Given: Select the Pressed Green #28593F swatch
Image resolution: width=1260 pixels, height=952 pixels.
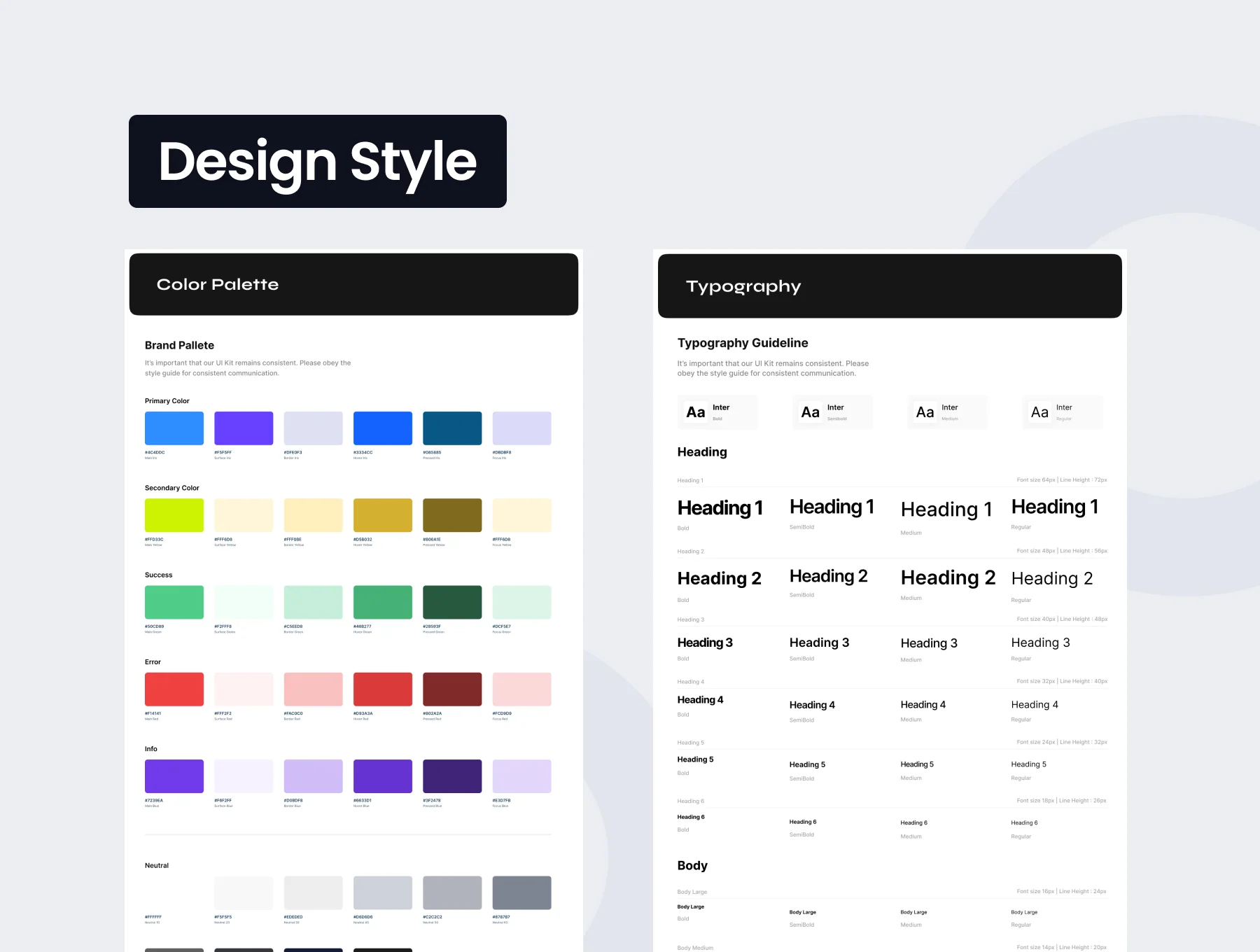Looking at the screenshot, I should tap(452, 602).
